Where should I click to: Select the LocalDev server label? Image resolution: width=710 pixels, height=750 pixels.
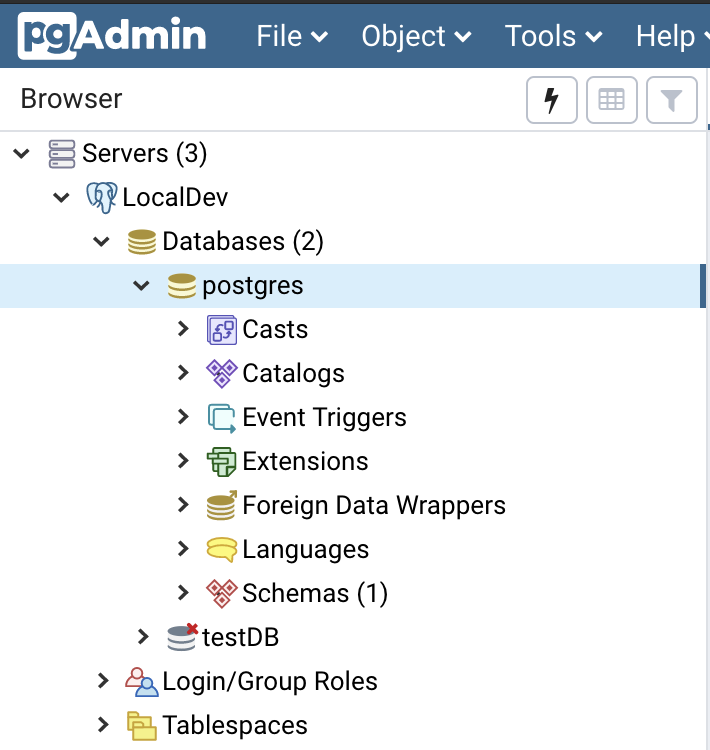click(175, 198)
